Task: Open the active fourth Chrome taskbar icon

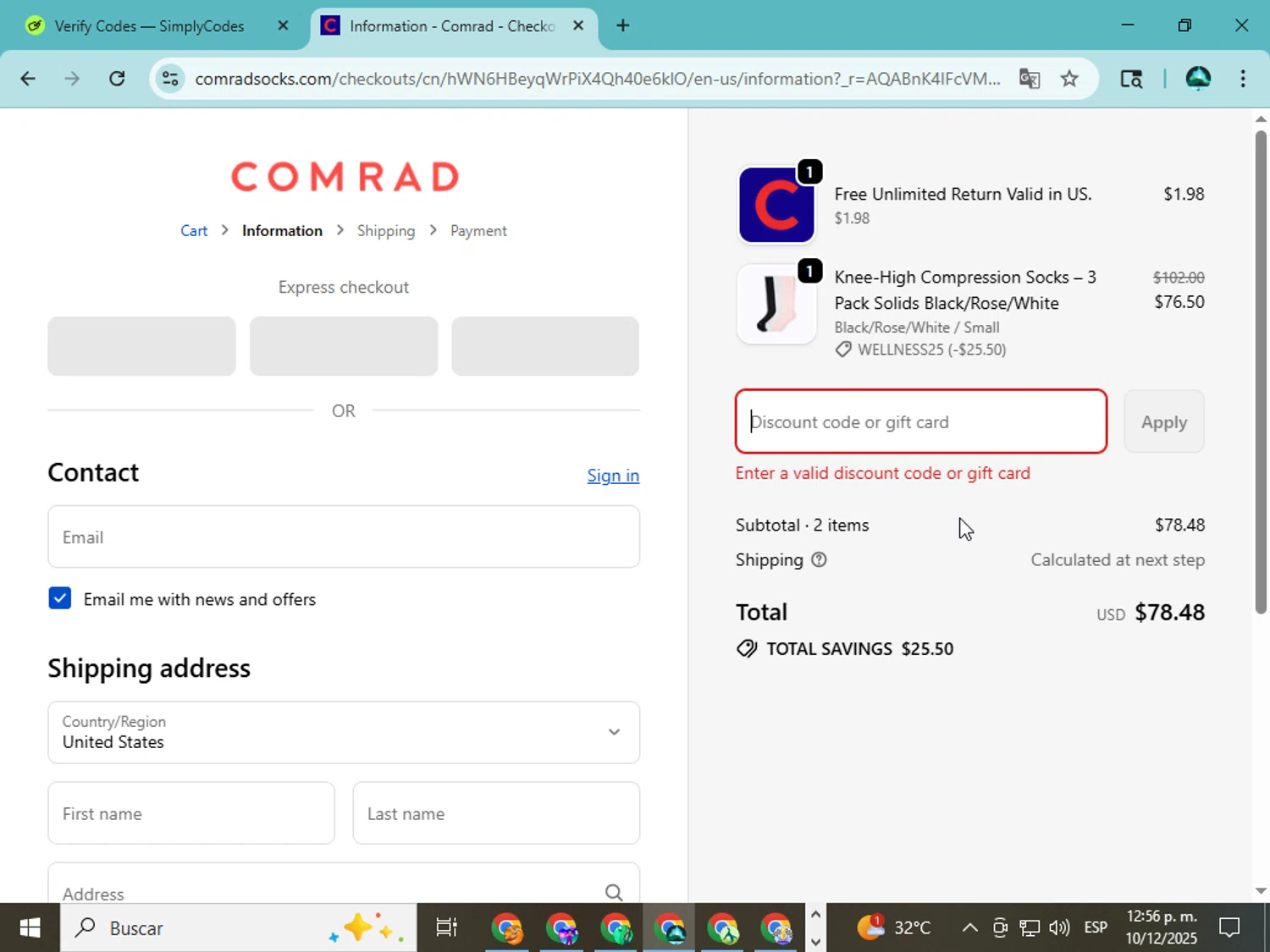Action: click(x=670, y=928)
